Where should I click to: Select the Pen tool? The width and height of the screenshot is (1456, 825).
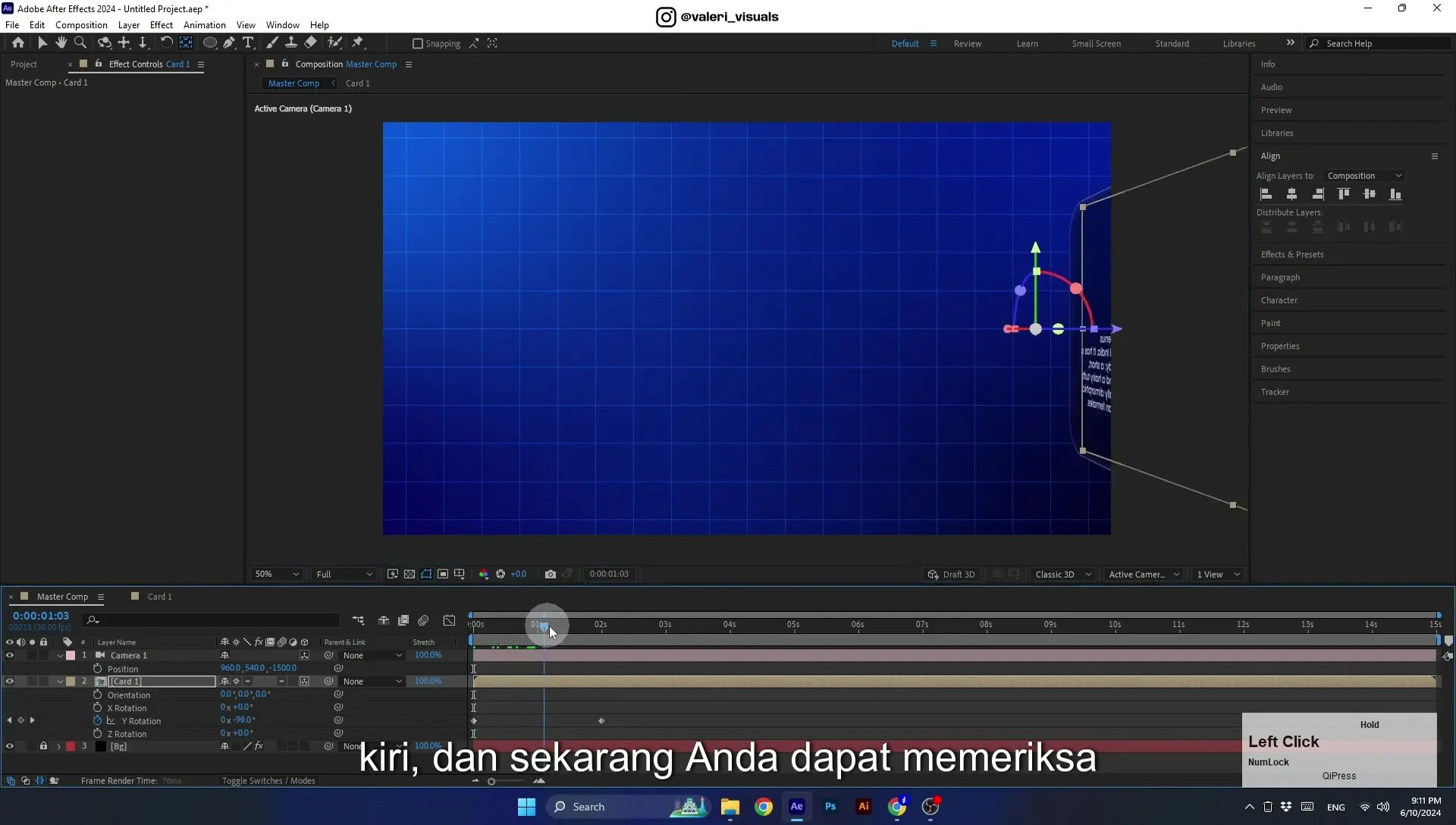tap(229, 43)
